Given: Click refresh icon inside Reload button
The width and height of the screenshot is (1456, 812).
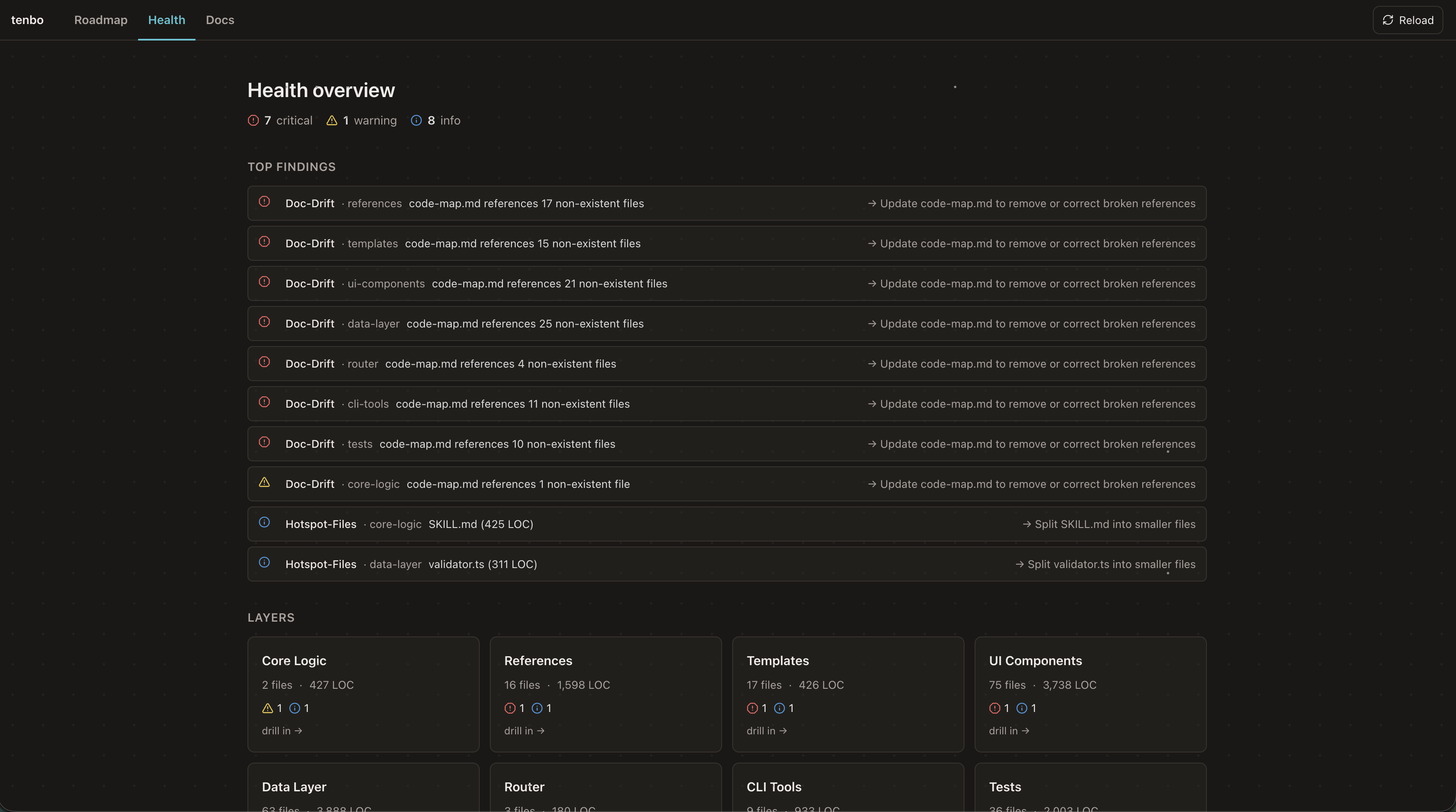Looking at the screenshot, I should click(x=1388, y=20).
